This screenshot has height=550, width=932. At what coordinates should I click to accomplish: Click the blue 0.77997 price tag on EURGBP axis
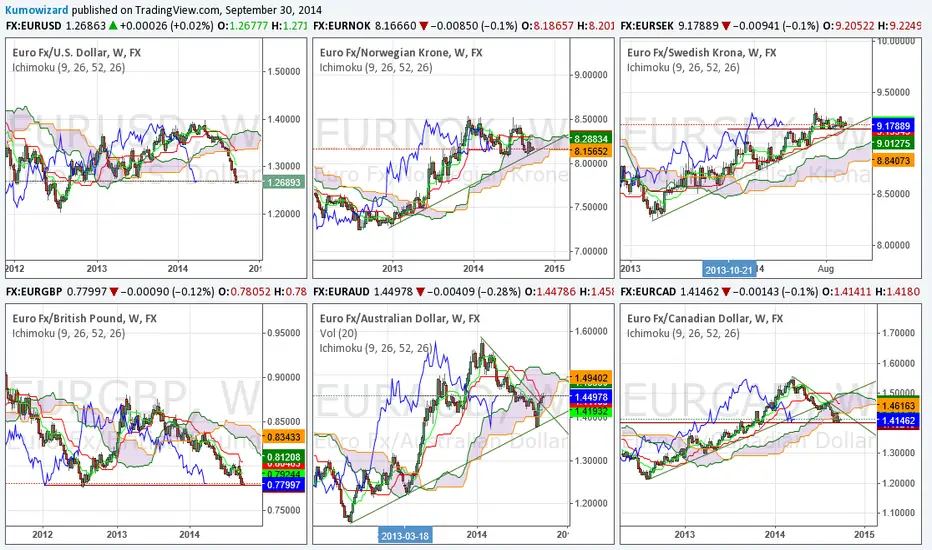(284, 485)
